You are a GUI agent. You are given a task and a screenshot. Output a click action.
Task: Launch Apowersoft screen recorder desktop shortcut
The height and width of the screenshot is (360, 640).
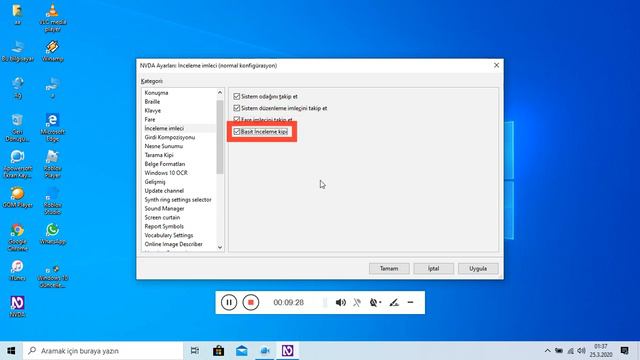pos(18,164)
